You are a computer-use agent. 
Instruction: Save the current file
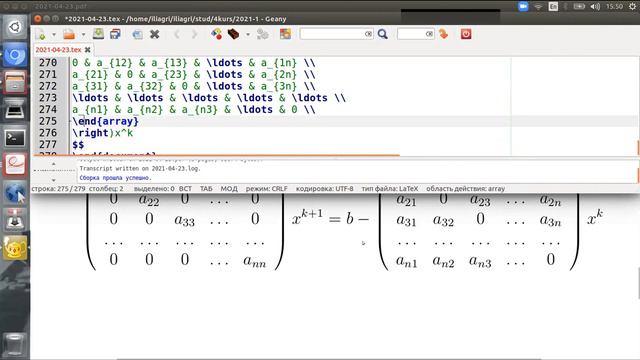tap(98, 34)
